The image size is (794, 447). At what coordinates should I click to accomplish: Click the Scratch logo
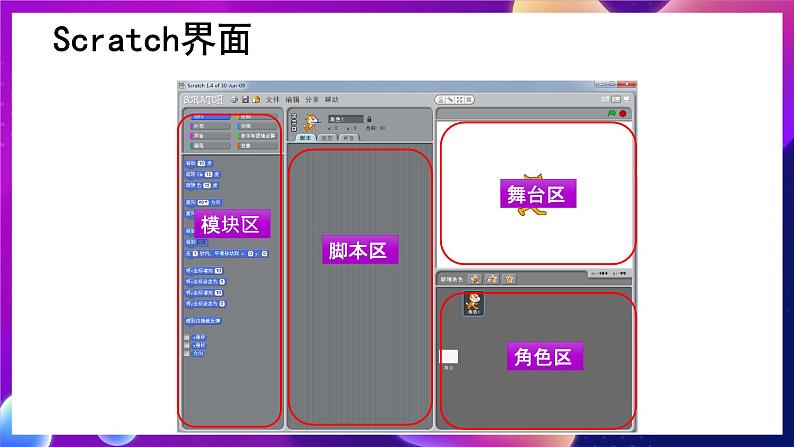click(x=204, y=100)
